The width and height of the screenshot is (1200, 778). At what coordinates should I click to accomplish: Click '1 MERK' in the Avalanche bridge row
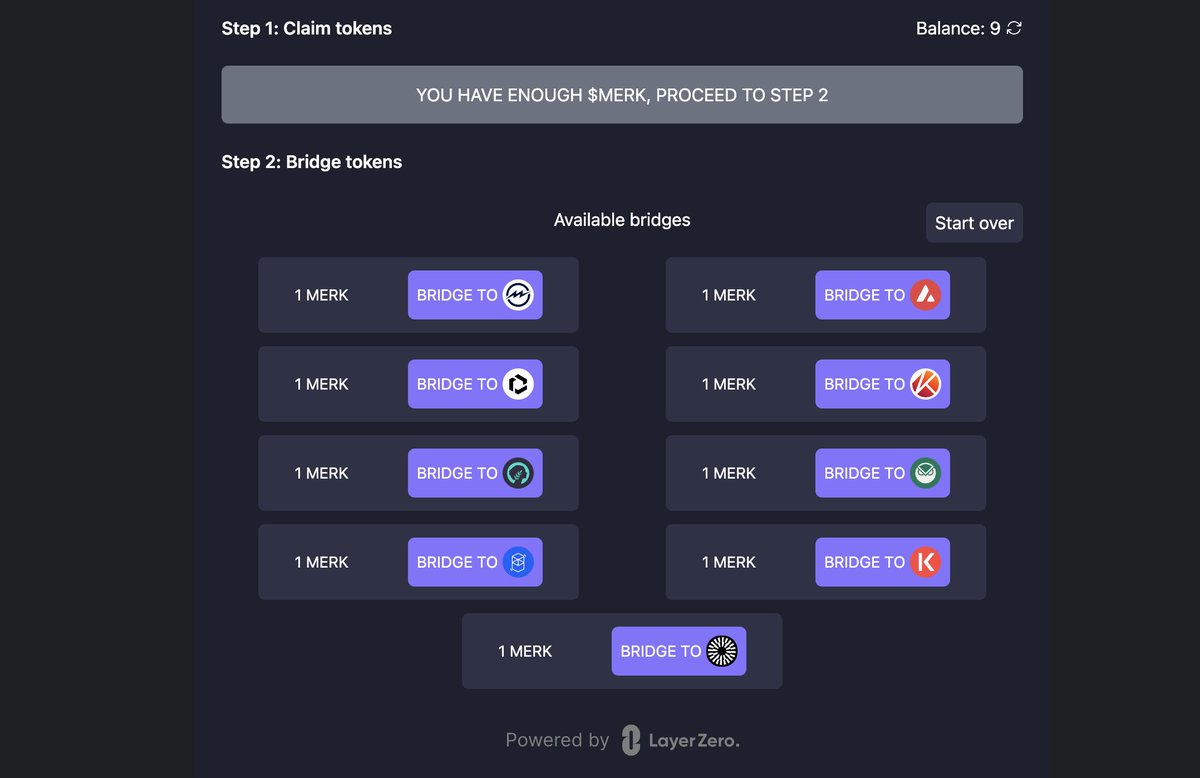click(729, 295)
